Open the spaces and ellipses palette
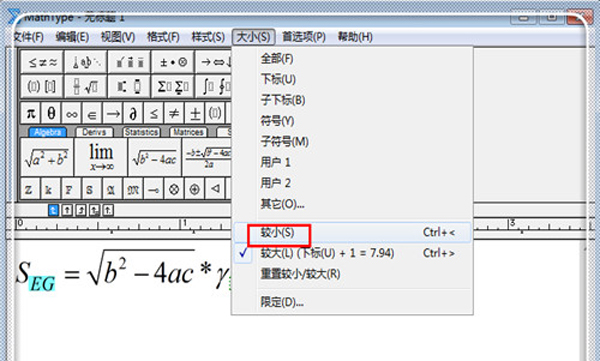600x361 pixels. click(86, 62)
